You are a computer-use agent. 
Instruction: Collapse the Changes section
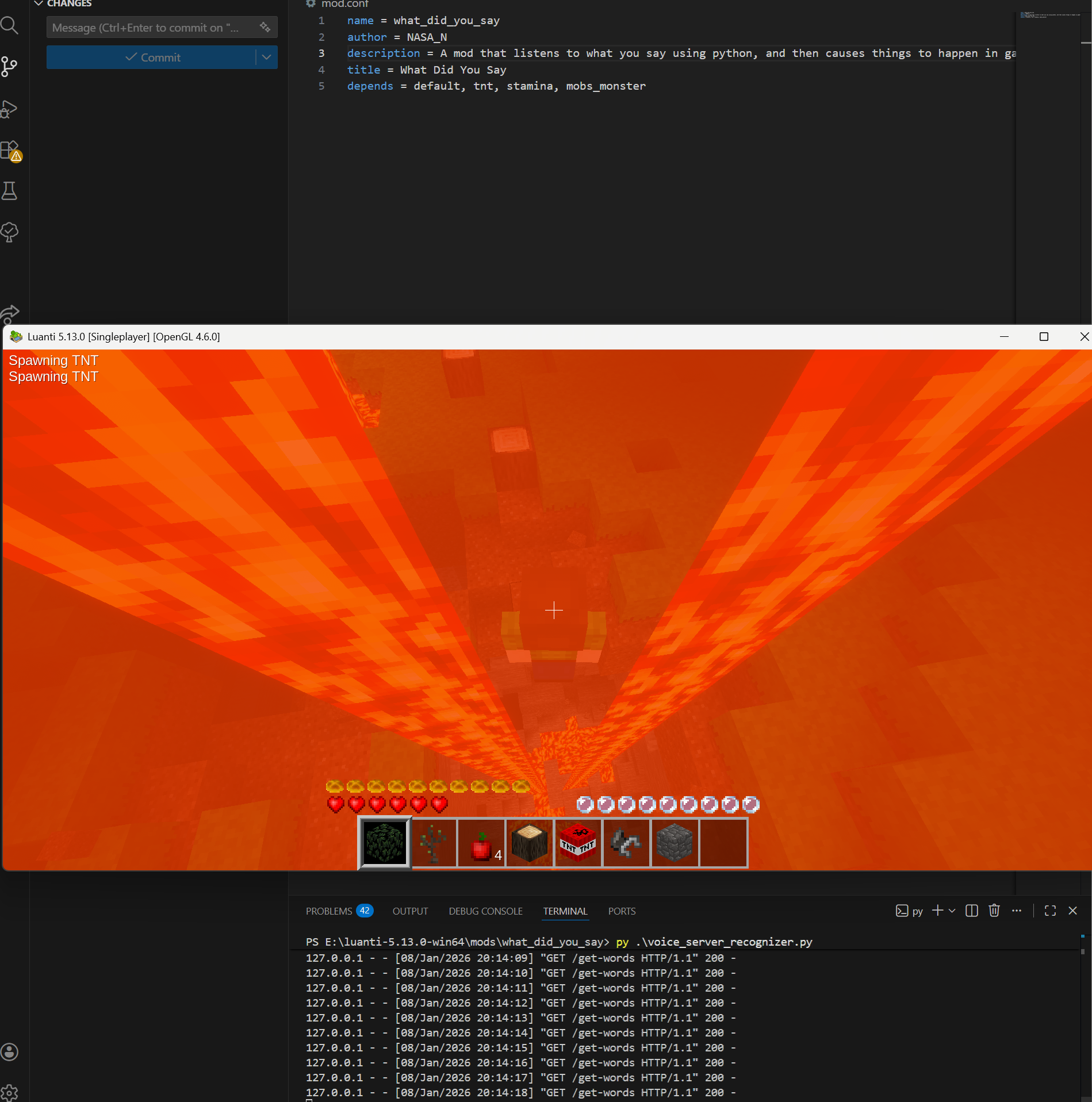(39, 3)
